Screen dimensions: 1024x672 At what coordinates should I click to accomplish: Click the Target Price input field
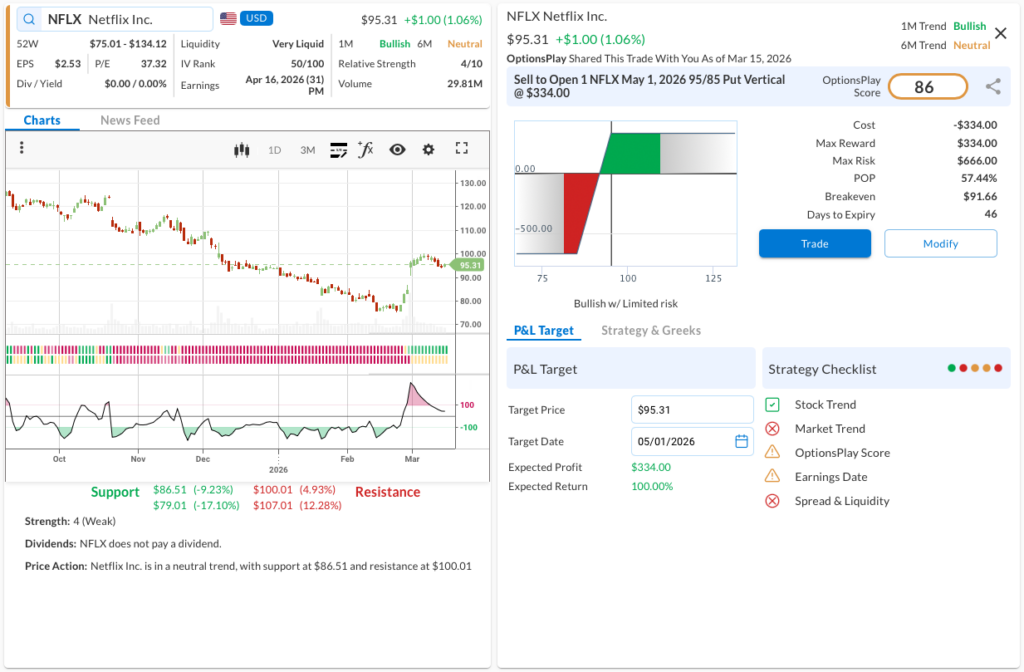(x=692, y=410)
